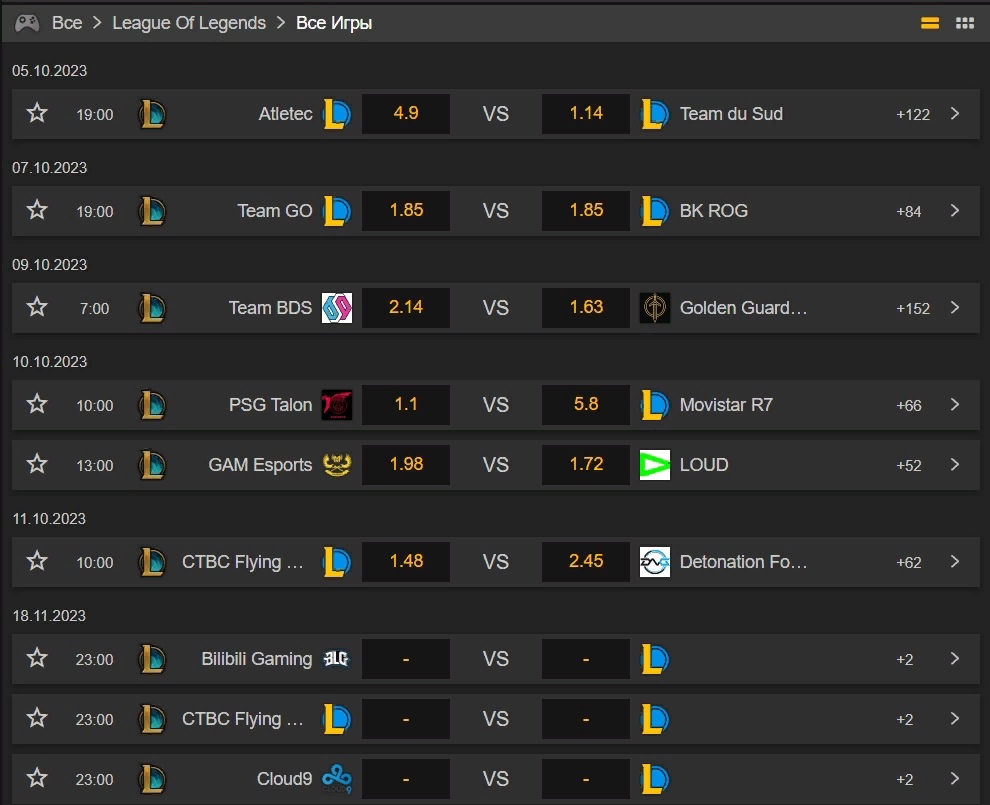Click Cloud9 team logo icon
Screen dimensions: 990x805
click(x=337, y=779)
